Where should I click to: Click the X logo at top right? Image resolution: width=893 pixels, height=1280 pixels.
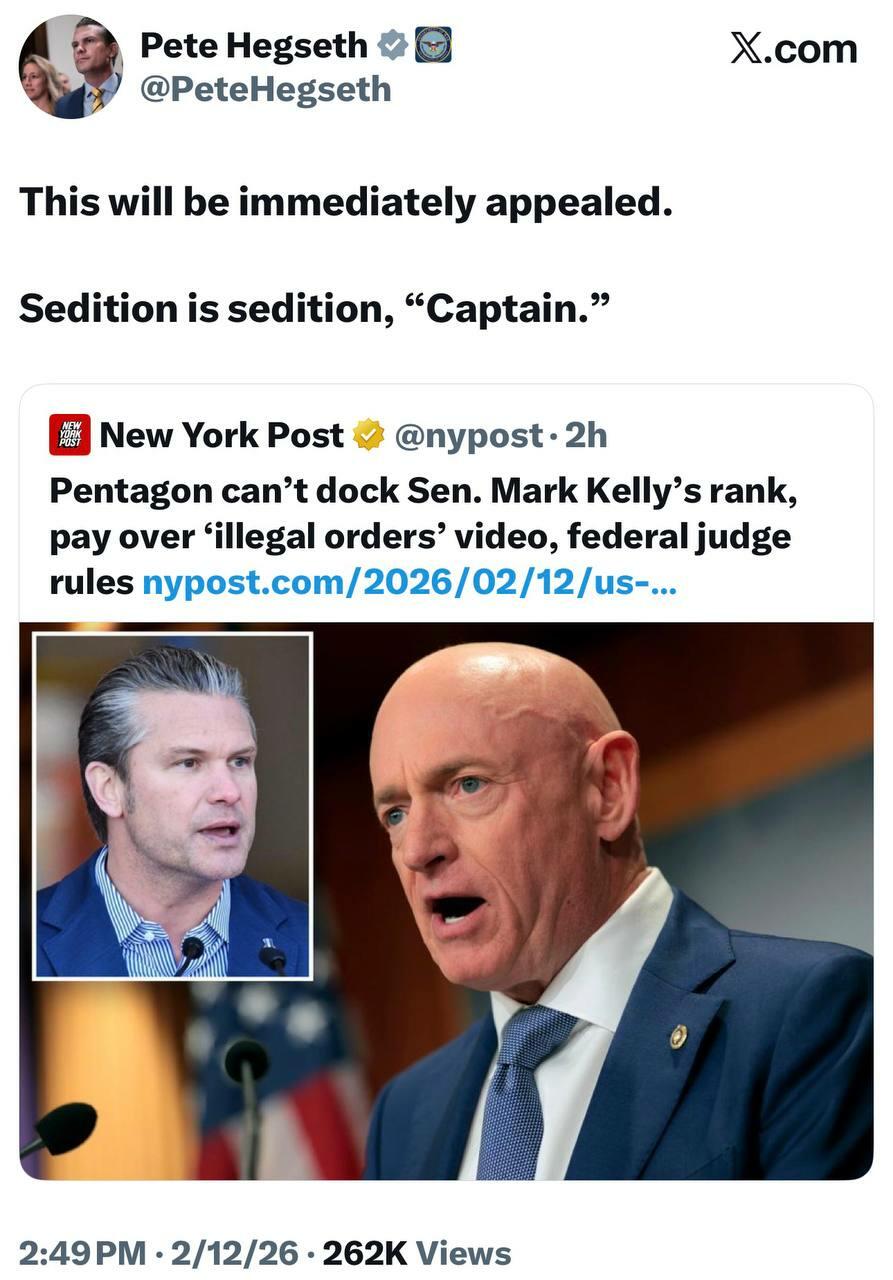[793, 48]
